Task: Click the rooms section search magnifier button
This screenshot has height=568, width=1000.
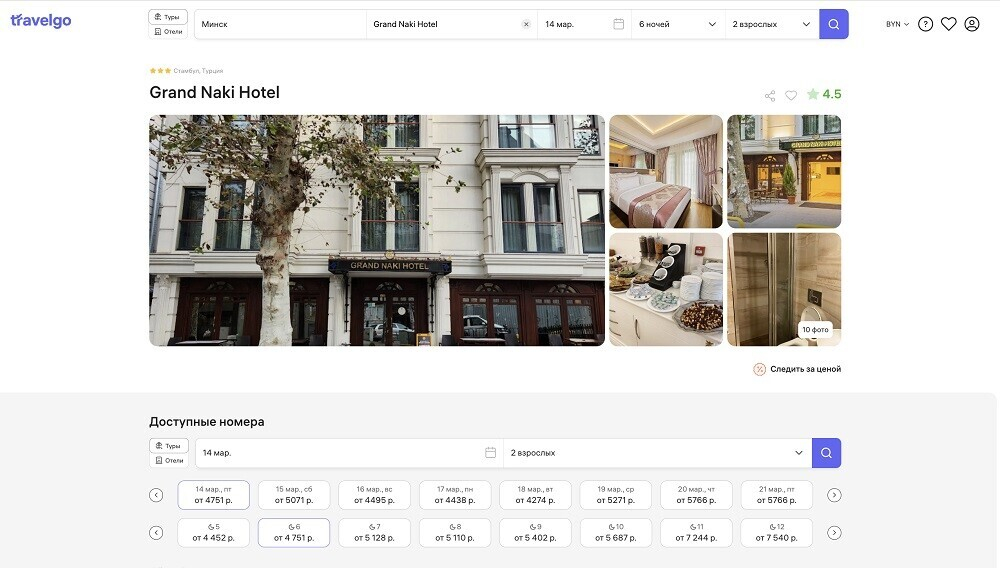Action: 826,453
